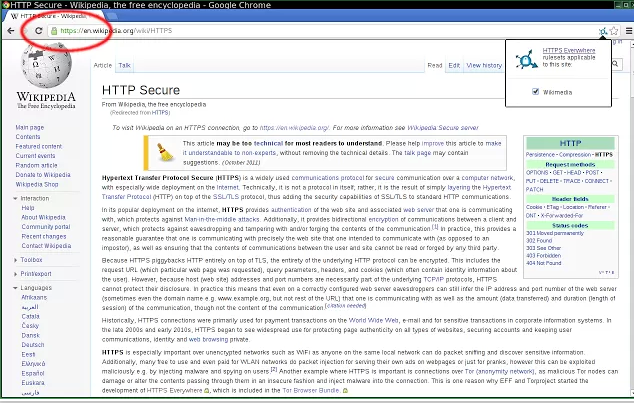Click the 'Redirected from HTTPS' link
The width and height of the screenshot is (634, 403).
coord(161,113)
